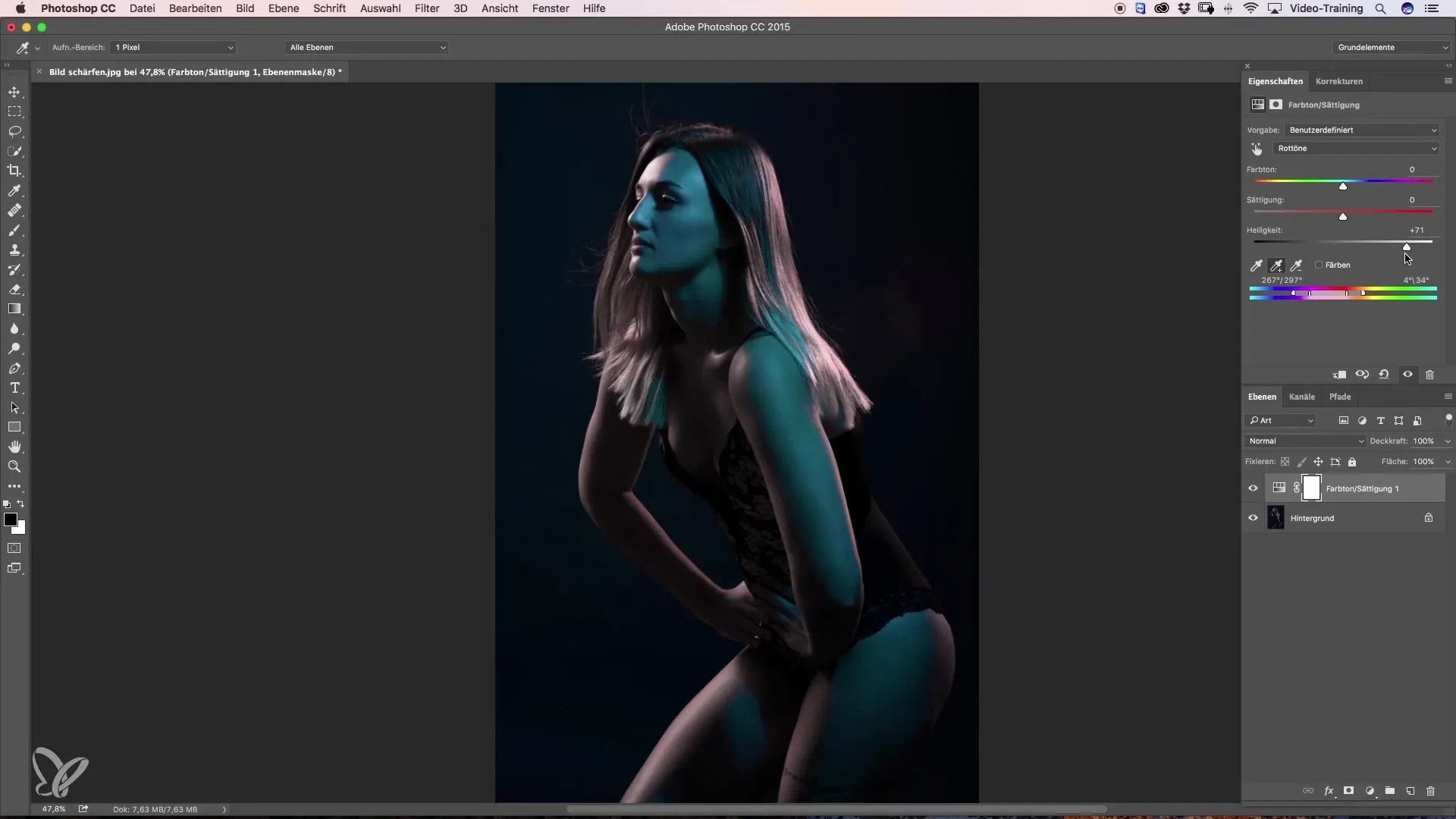1456x819 pixels.
Task: Select the Pen tool
Action: pos(14,368)
